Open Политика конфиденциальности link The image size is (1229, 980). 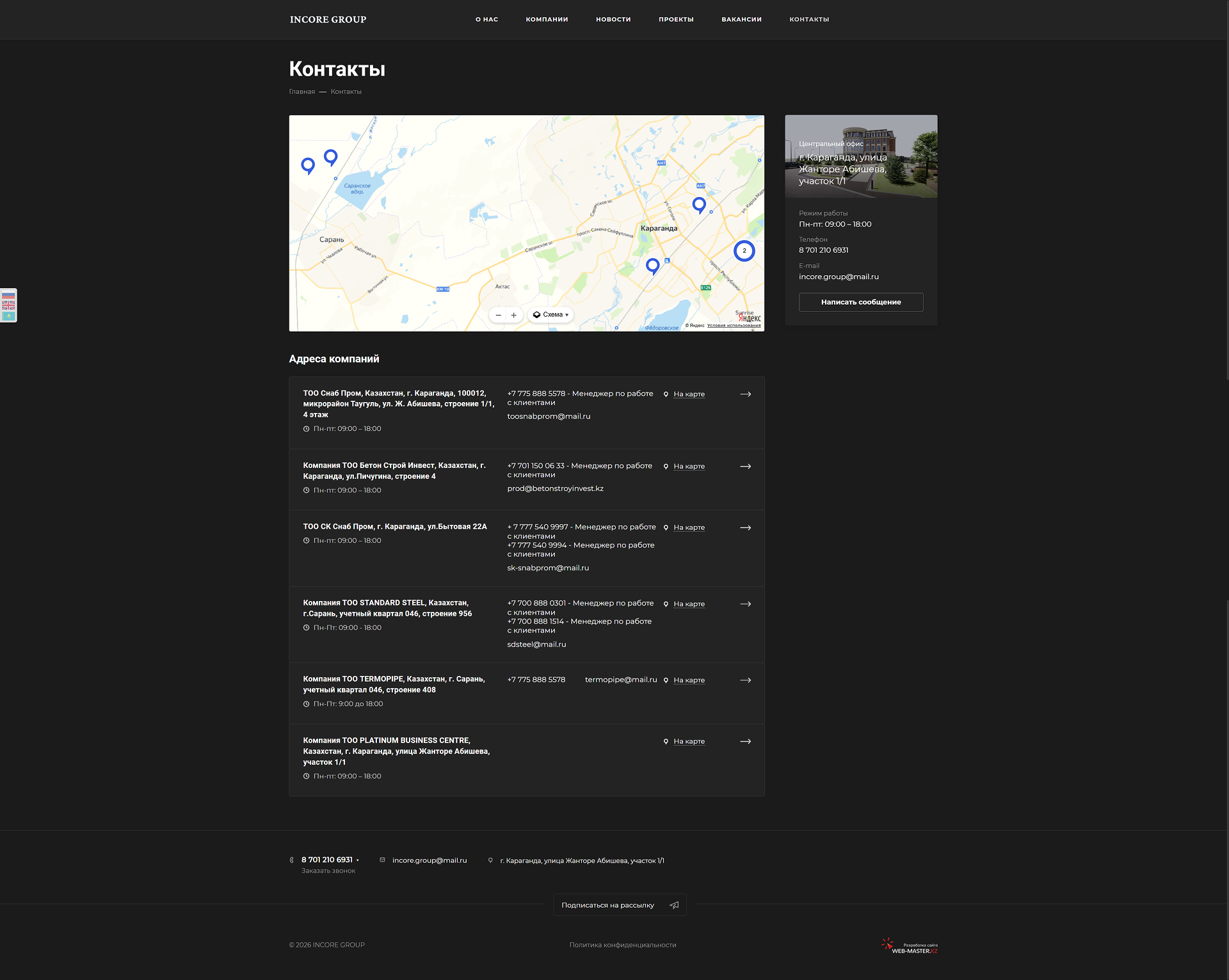coord(623,945)
